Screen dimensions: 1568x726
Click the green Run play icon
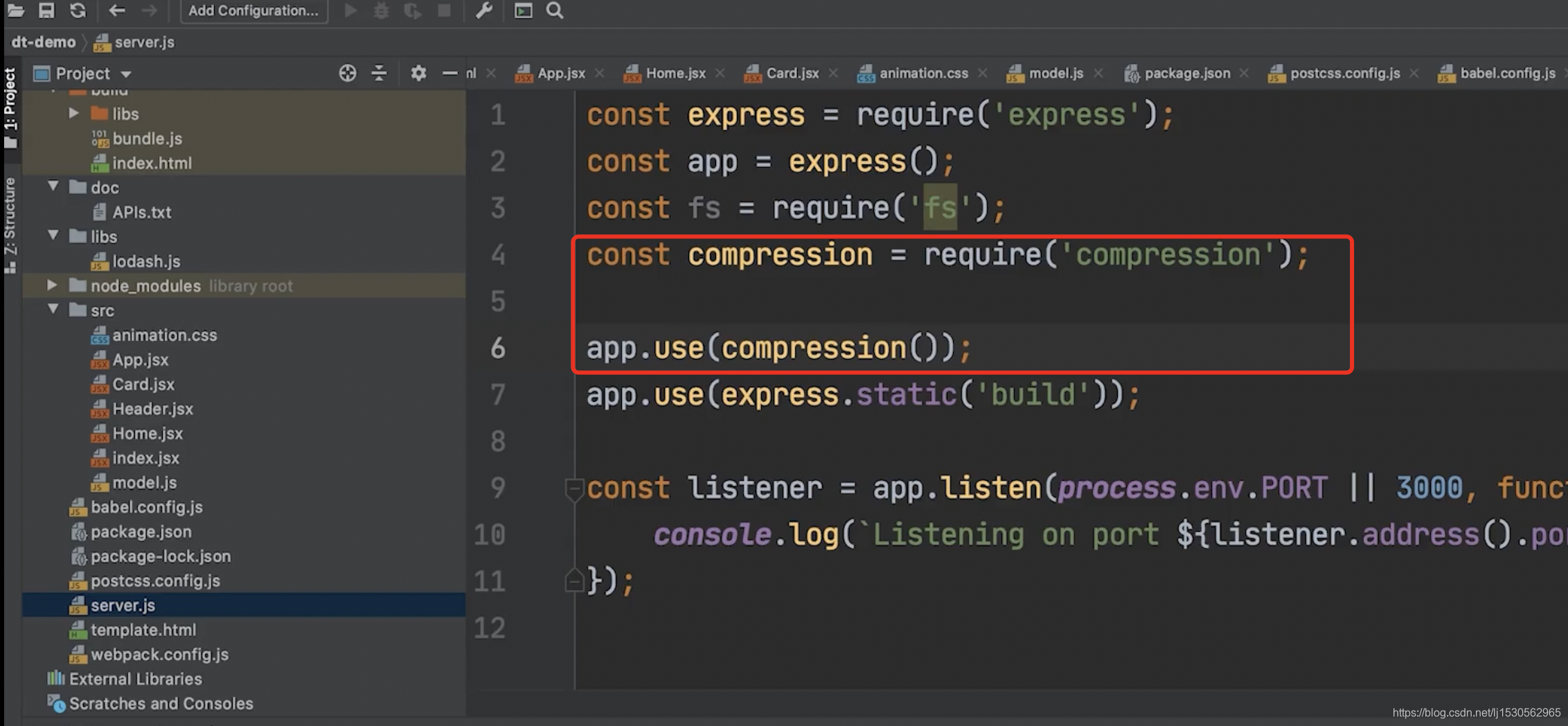tap(350, 10)
